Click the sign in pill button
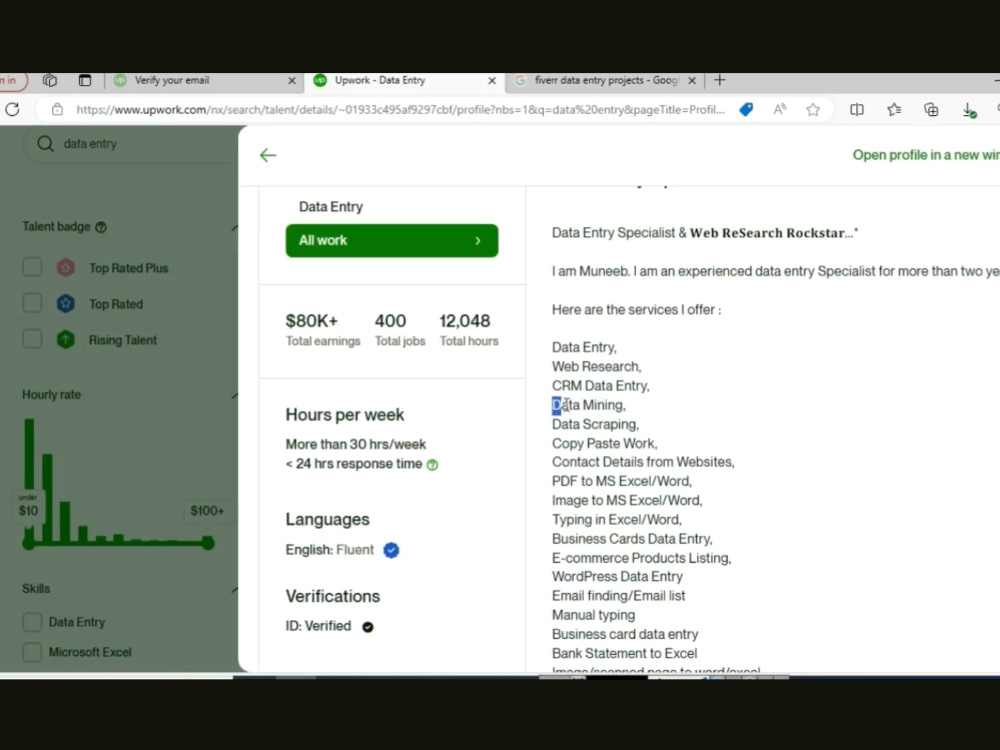The image size is (1000, 750). click(x=13, y=80)
